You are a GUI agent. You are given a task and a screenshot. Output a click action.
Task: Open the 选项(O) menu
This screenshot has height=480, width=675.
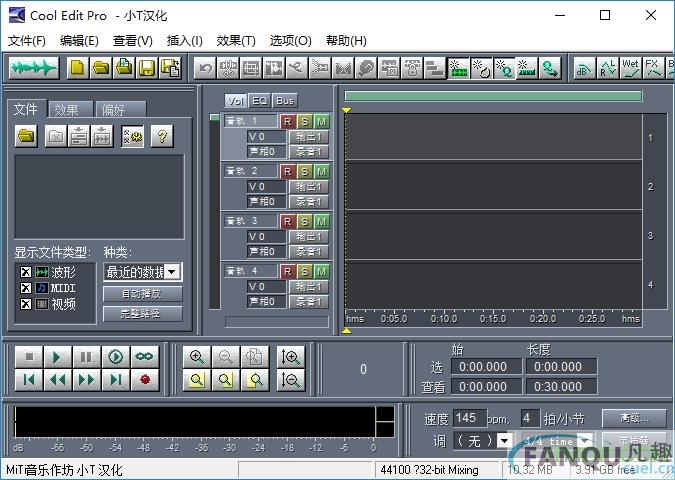(x=291, y=41)
